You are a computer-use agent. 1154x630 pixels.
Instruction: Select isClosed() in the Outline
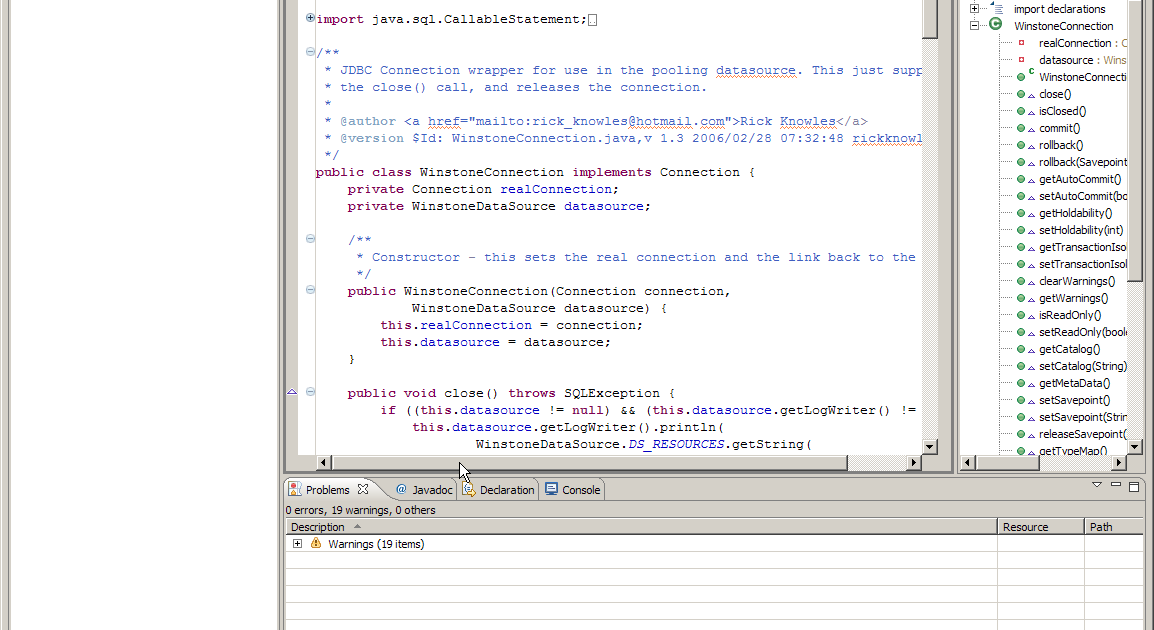click(x=1063, y=111)
